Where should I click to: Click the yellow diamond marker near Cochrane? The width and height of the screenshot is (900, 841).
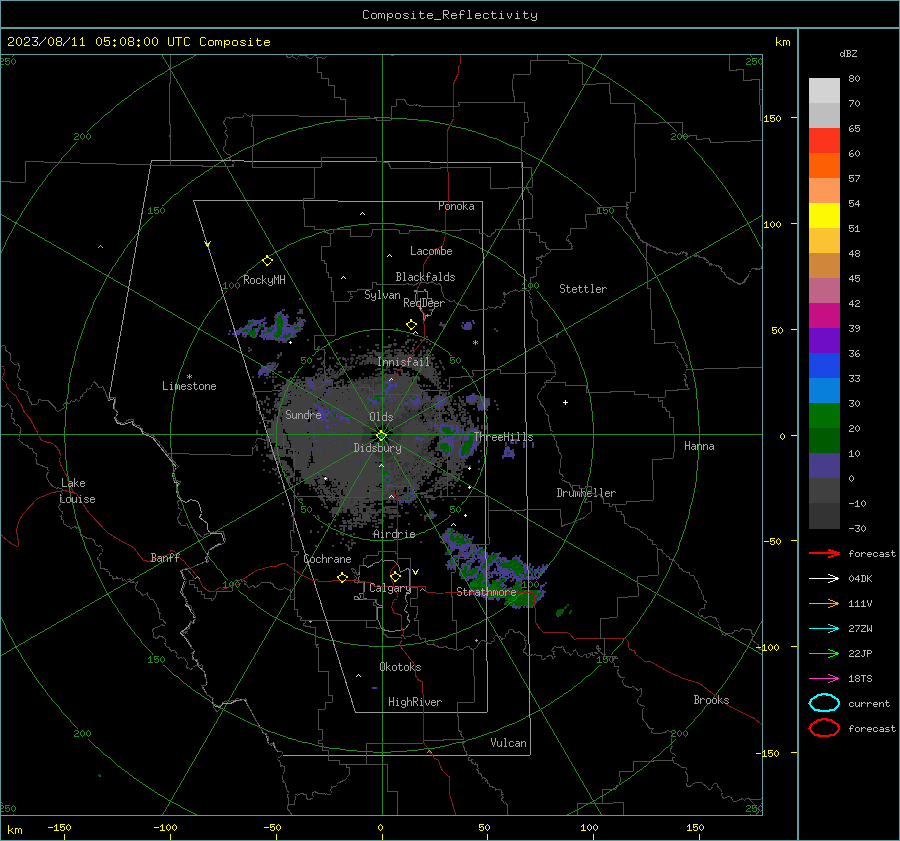click(x=342, y=577)
